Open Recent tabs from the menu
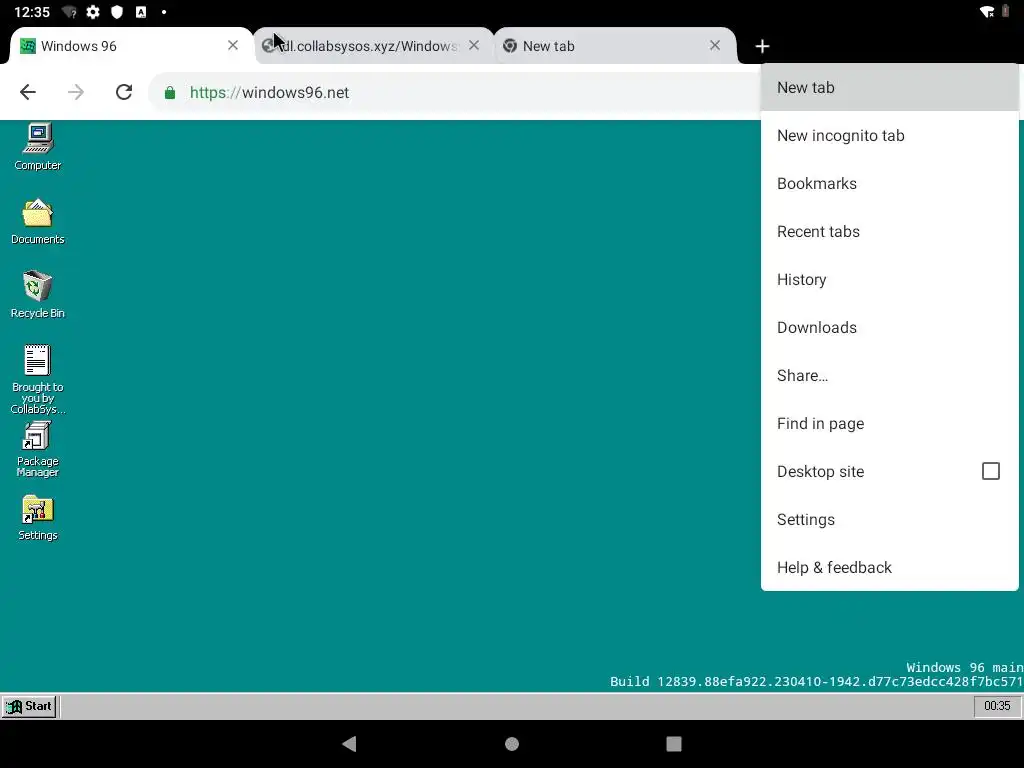 889,231
